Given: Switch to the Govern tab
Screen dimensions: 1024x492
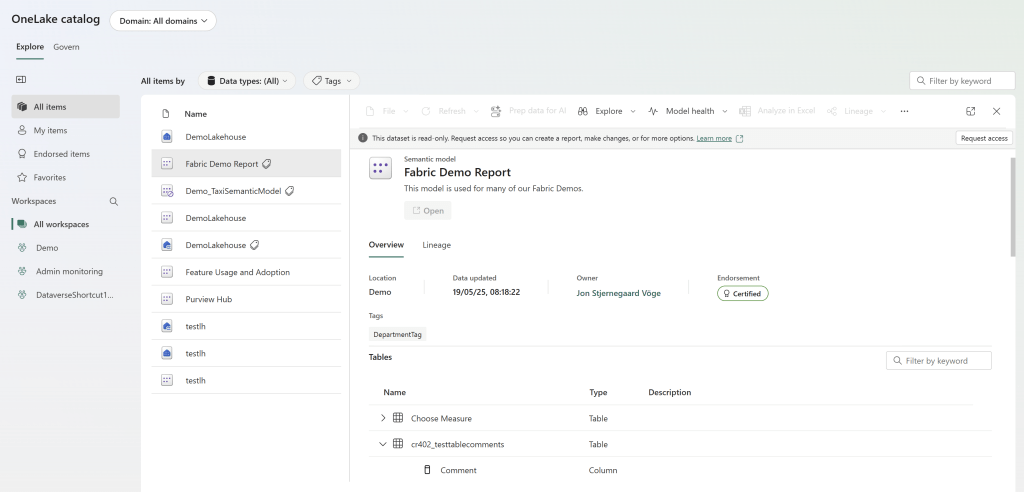Looking at the screenshot, I should (x=66, y=47).
